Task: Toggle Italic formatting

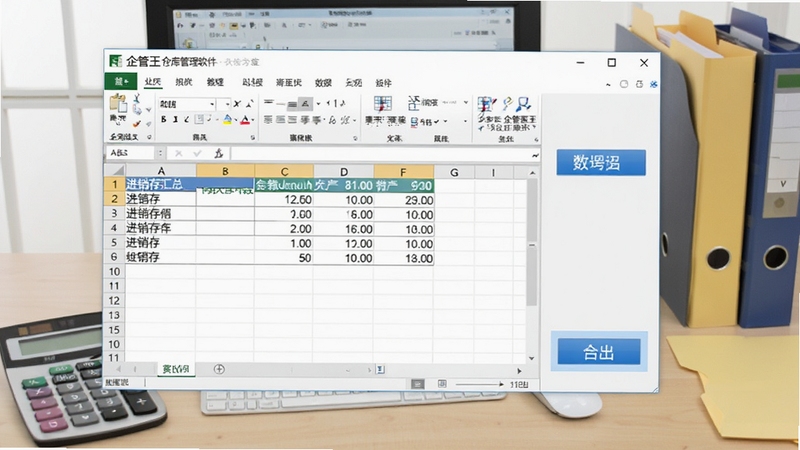Action: coord(175,119)
